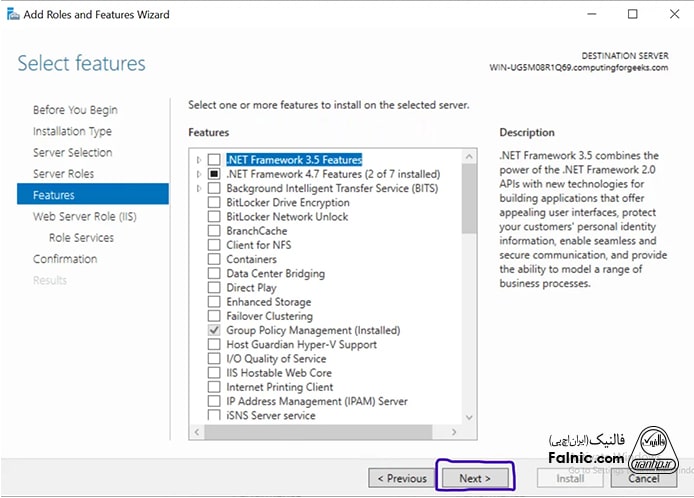The height and width of the screenshot is (498, 694).
Task: Tick the Failover Clustering checkbox
Action: click(x=214, y=316)
